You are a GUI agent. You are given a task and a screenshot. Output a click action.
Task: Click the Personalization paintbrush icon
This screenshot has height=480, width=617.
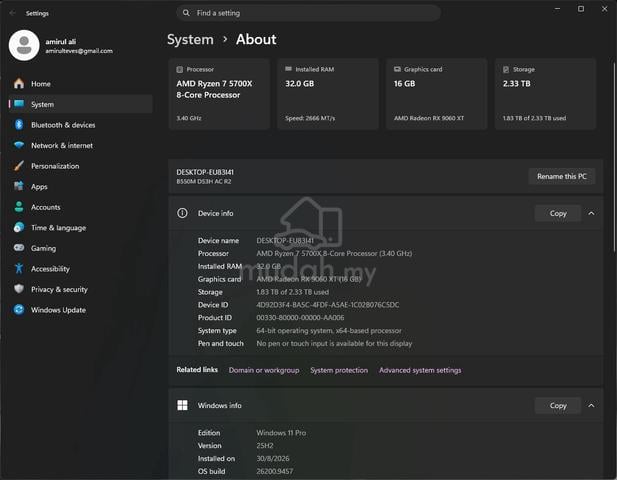coord(19,166)
